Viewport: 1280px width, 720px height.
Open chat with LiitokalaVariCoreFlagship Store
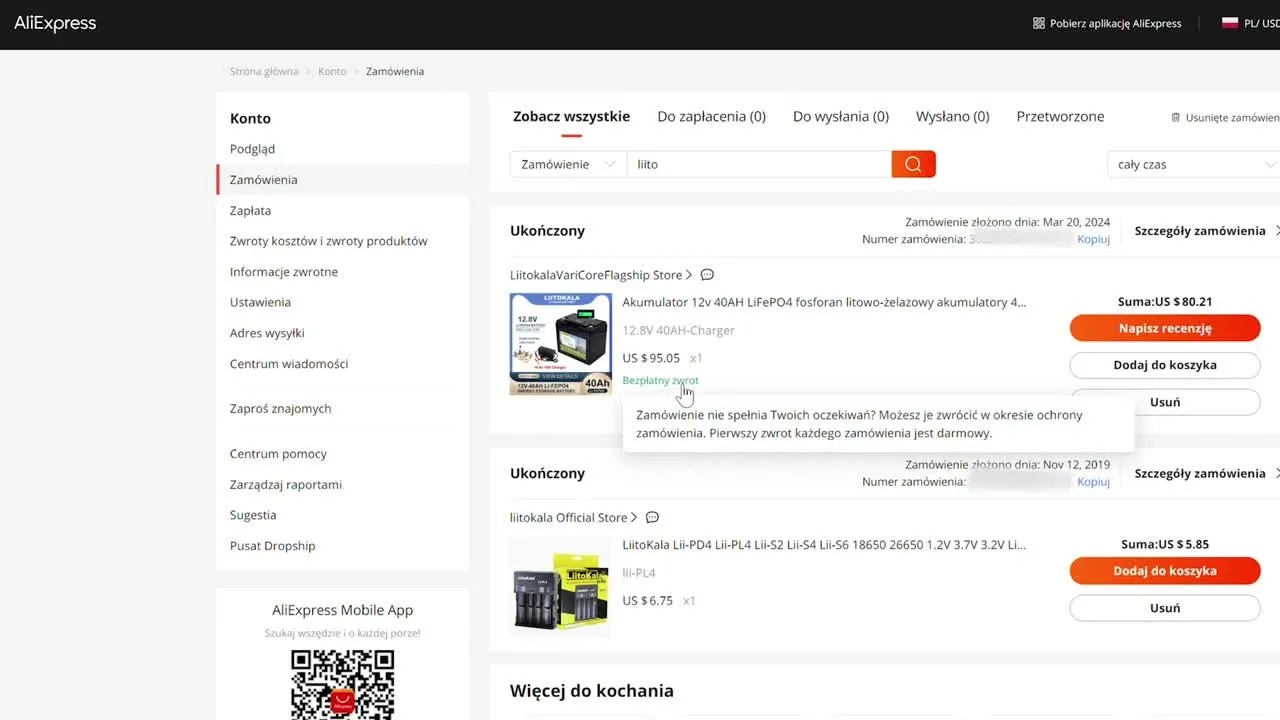tap(707, 275)
